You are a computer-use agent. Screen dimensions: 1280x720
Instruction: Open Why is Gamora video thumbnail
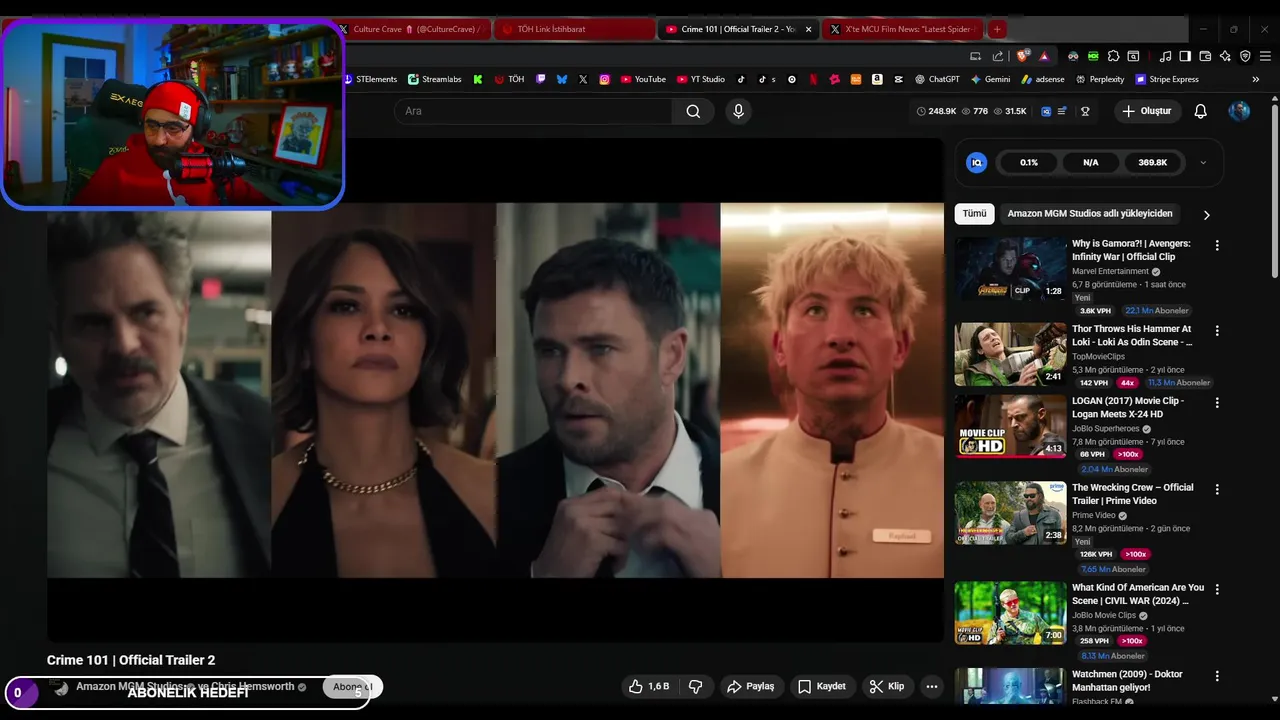click(x=1010, y=269)
